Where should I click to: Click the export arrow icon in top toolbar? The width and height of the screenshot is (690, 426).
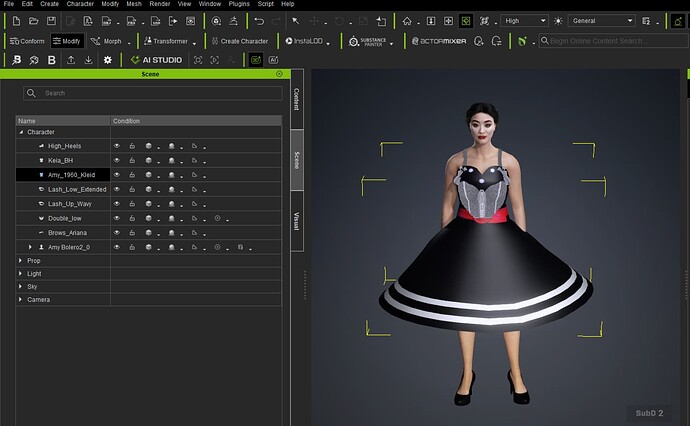point(173,21)
